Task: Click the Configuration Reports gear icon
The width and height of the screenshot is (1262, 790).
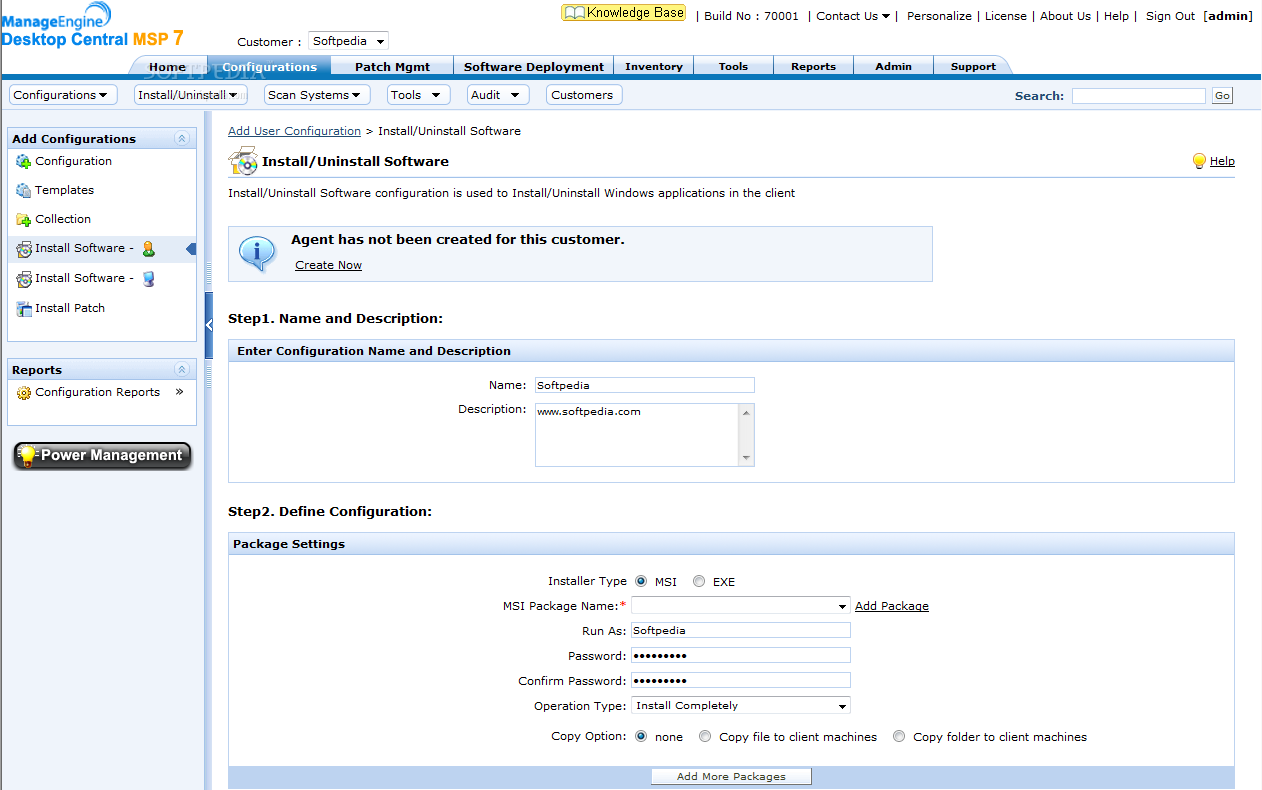Action: point(24,393)
